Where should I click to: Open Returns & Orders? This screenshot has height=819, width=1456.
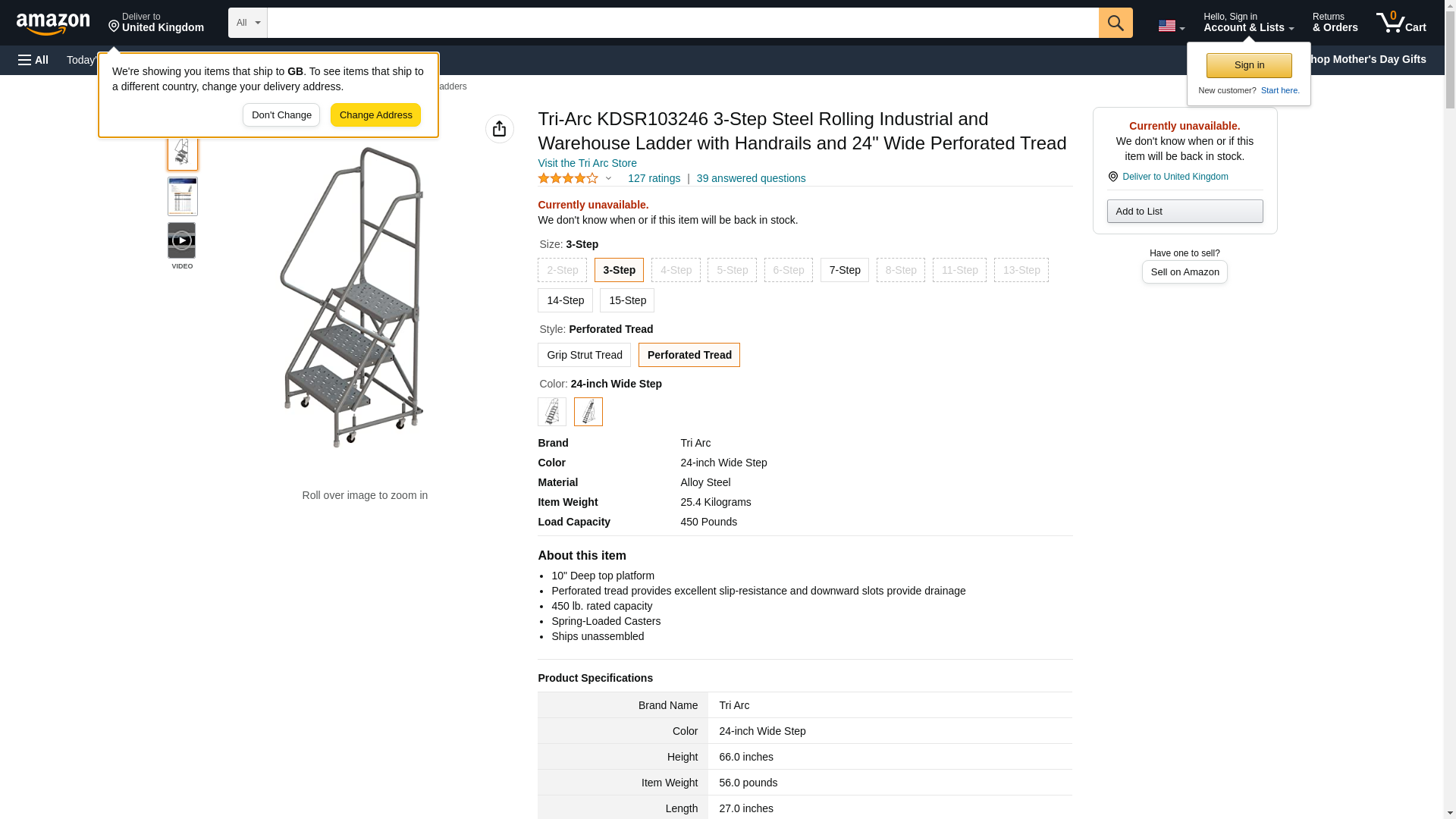coord(1335,23)
